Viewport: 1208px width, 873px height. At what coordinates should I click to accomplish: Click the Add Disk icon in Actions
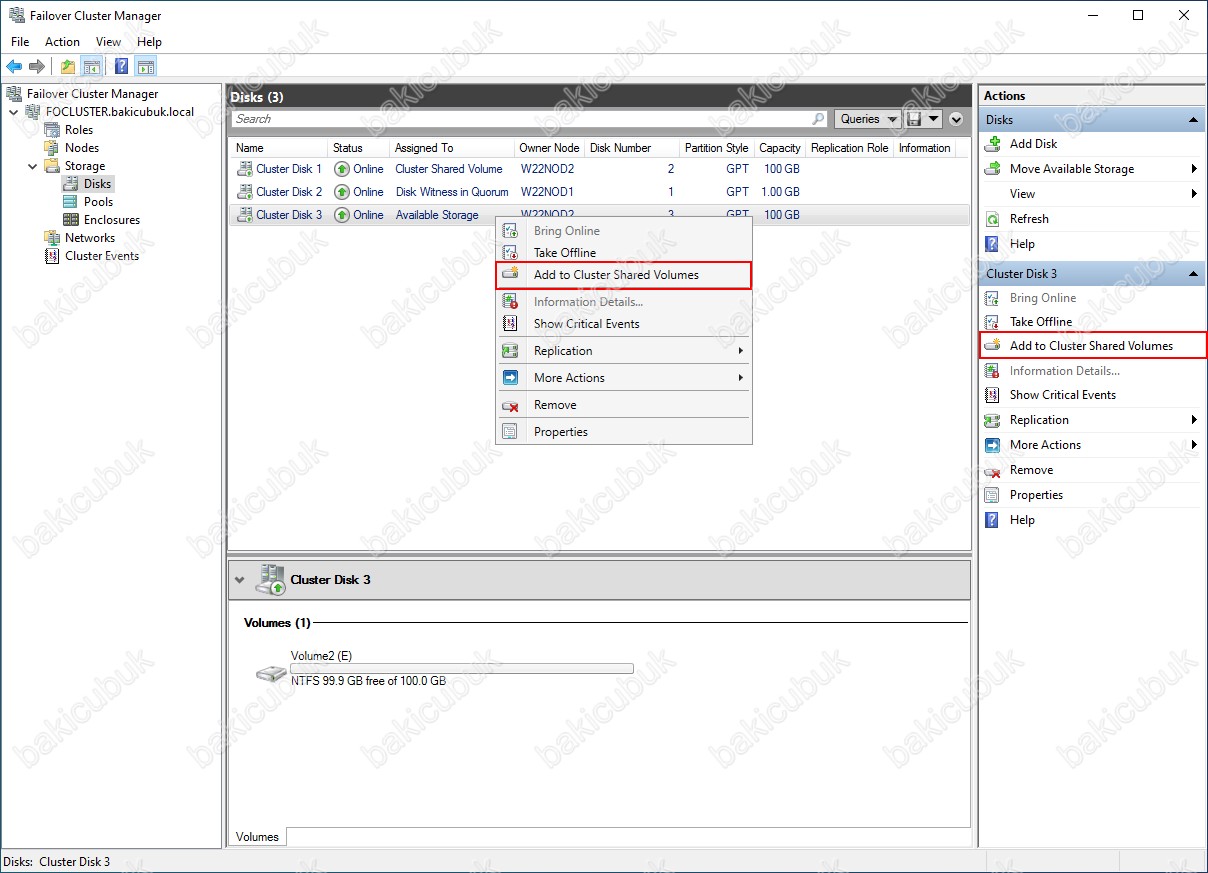click(x=993, y=144)
